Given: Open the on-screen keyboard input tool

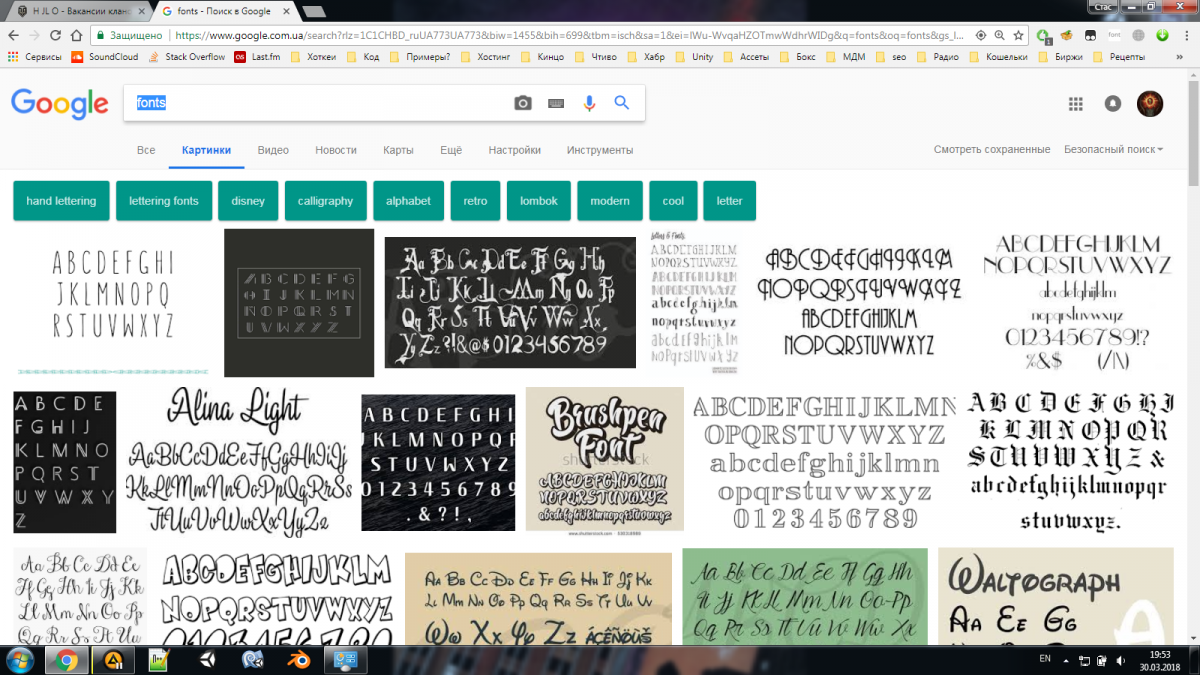Looking at the screenshot, I should (556, 103).
